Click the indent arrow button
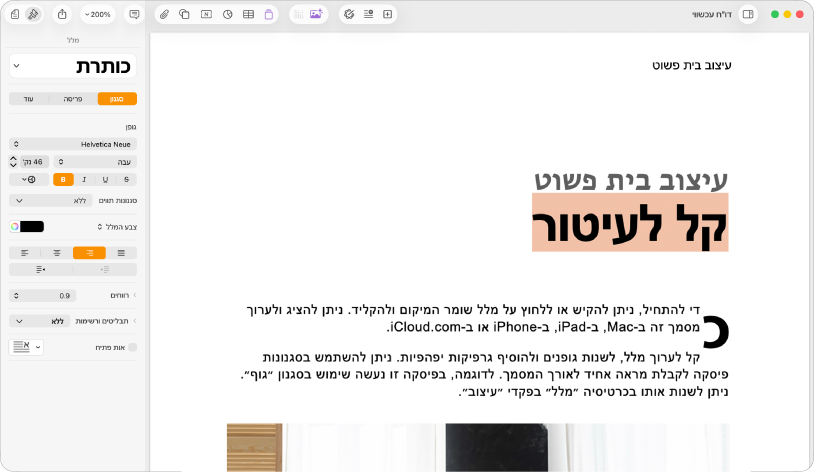 point(41,269)
